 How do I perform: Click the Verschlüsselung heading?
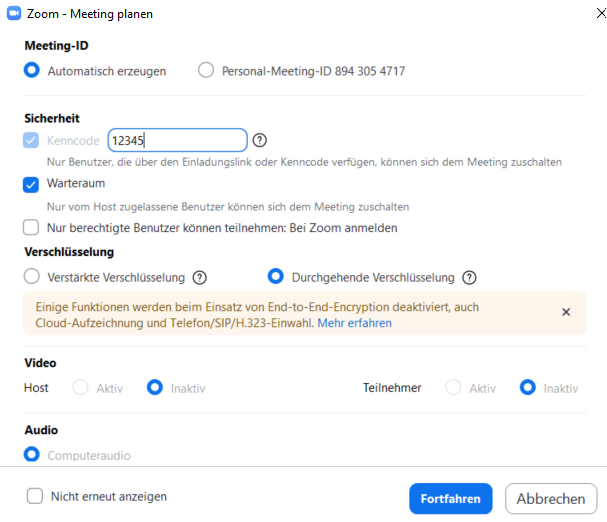click(69, 252)
